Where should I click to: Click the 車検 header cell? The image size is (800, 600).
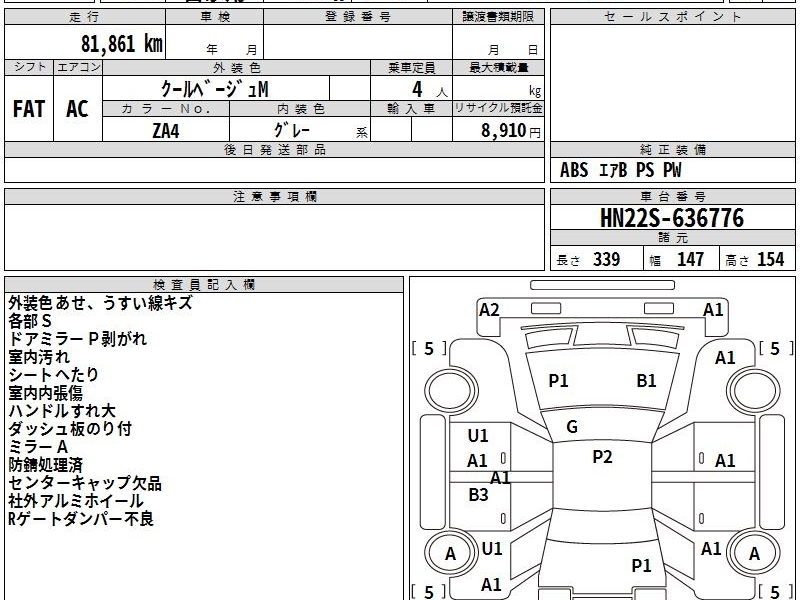[x=215, y=16]
